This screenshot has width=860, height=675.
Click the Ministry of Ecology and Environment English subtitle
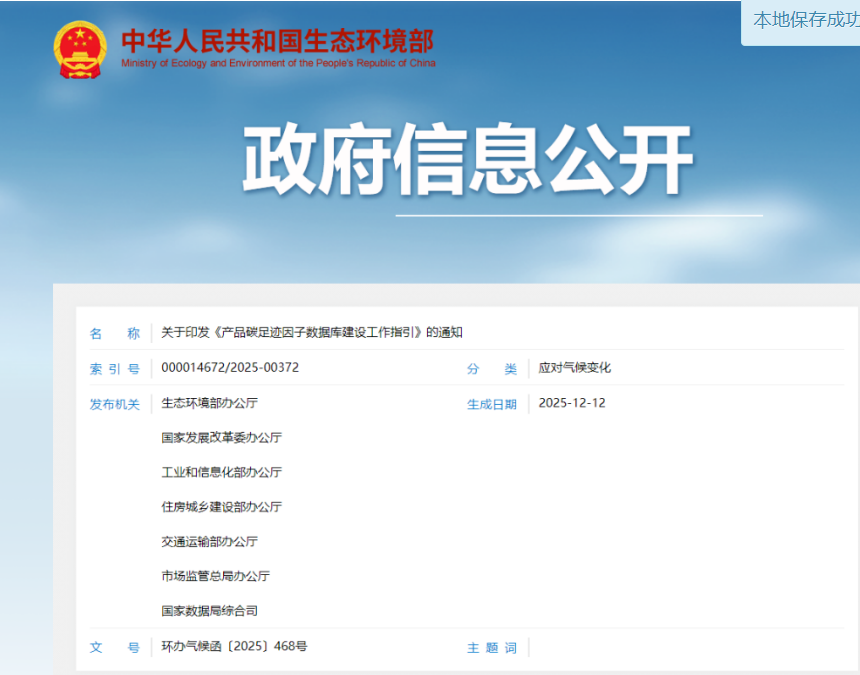(x=278, y=63)
